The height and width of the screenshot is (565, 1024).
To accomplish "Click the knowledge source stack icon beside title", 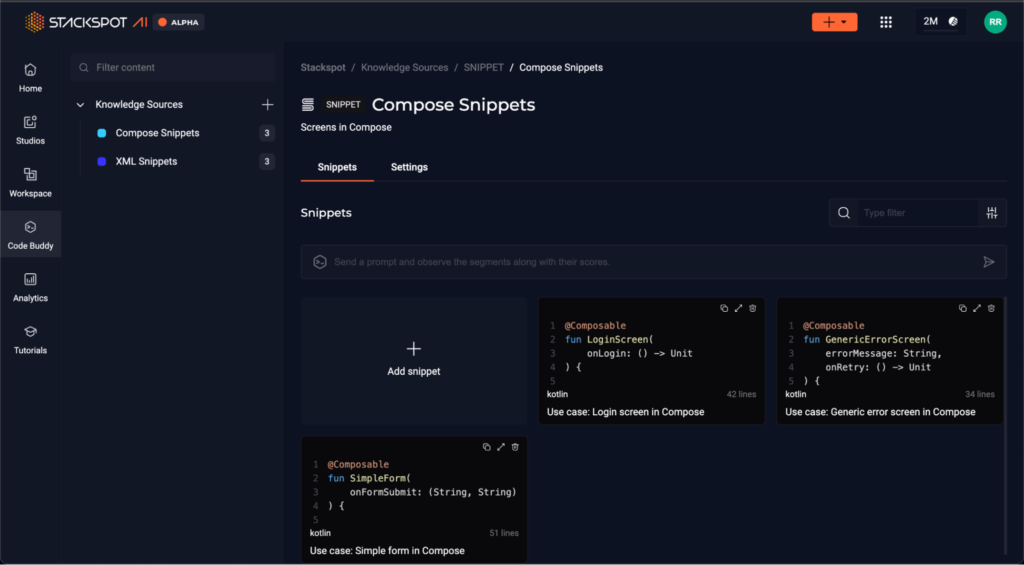I will pos(308,105).
